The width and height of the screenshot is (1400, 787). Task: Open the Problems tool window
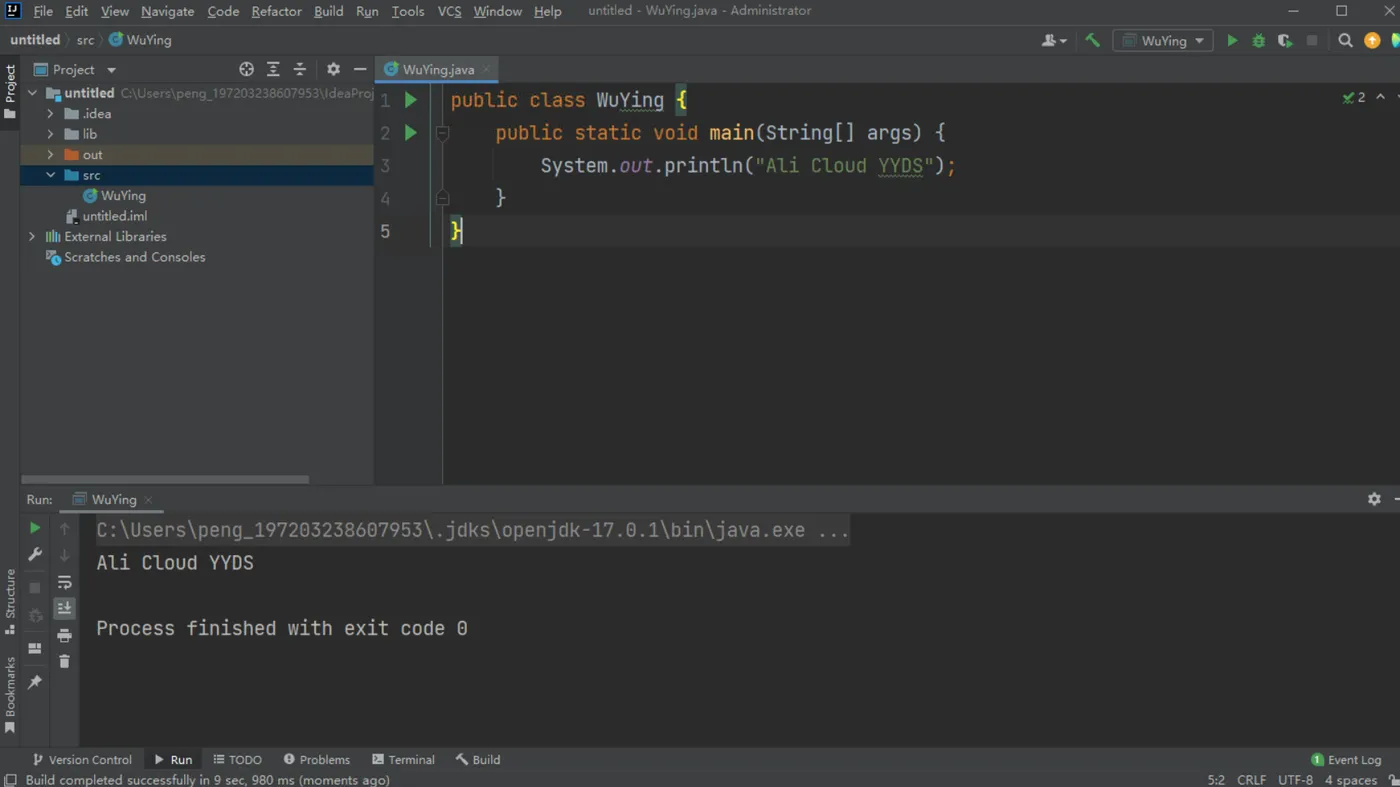(x=316, y=760)
